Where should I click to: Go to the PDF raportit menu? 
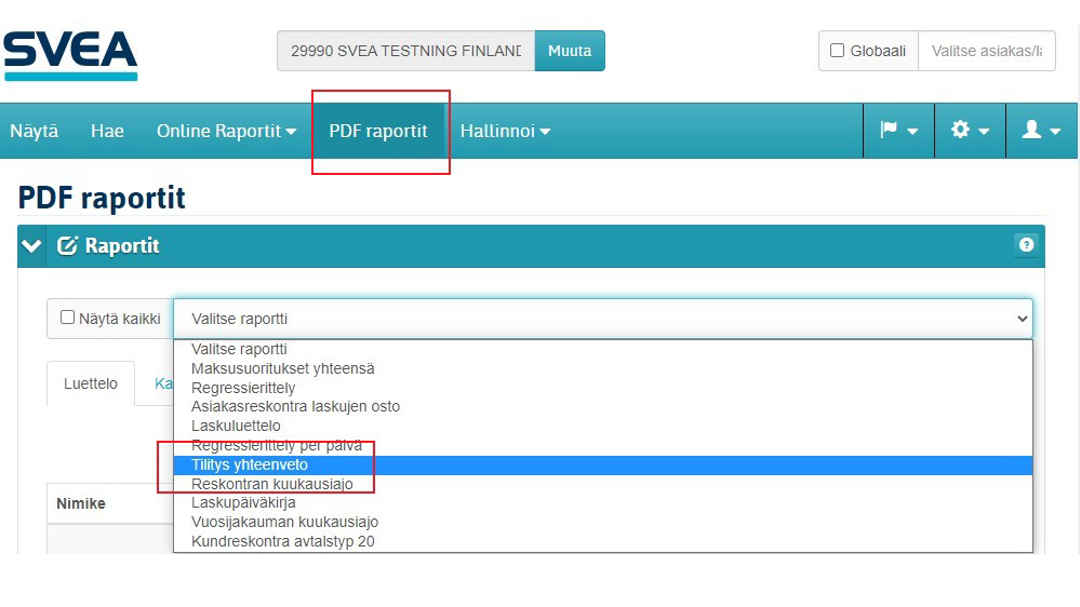coord(378,131)
